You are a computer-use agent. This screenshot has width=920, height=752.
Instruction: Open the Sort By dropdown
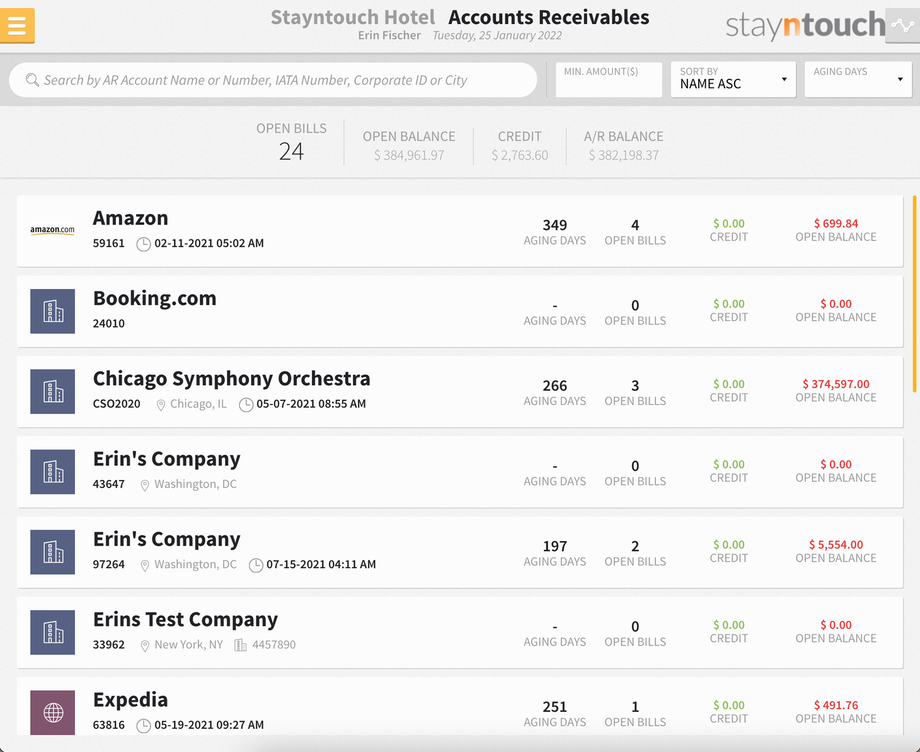(x=733, y=79)
